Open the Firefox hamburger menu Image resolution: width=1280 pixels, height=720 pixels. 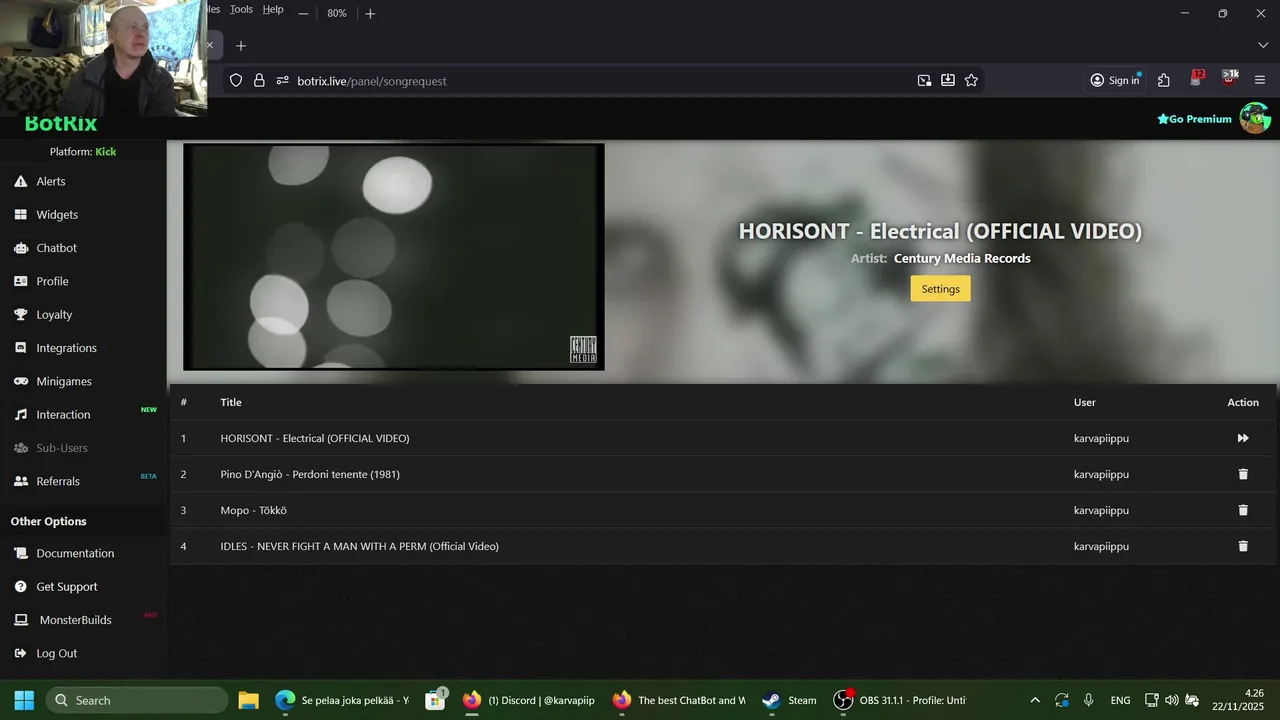[x=1260, y=80]
